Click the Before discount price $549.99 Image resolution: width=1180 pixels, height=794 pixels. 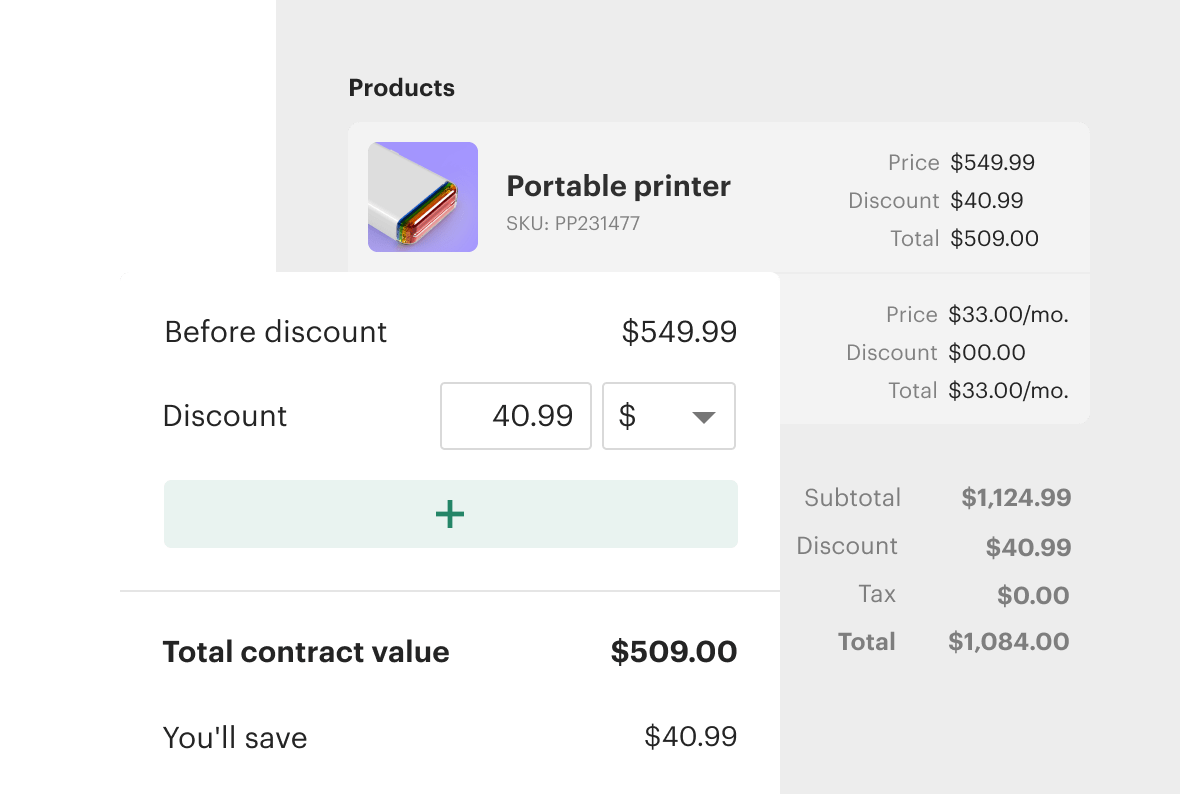point(681,331)
